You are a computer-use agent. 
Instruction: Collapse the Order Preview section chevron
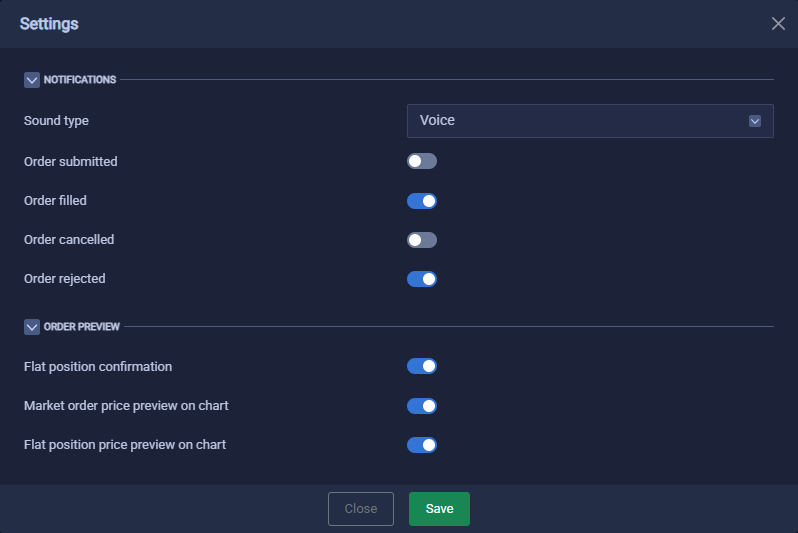click(32, 327)
